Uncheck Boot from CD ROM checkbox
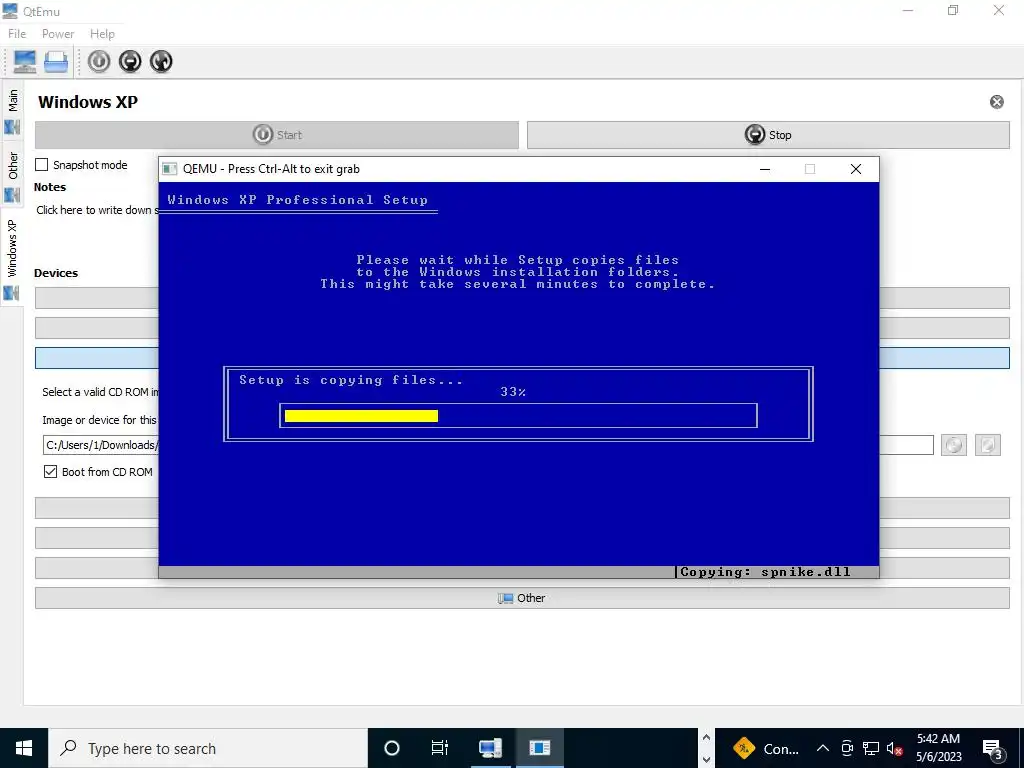This screenshot has height=768, width=1024. tap(50, 472)
